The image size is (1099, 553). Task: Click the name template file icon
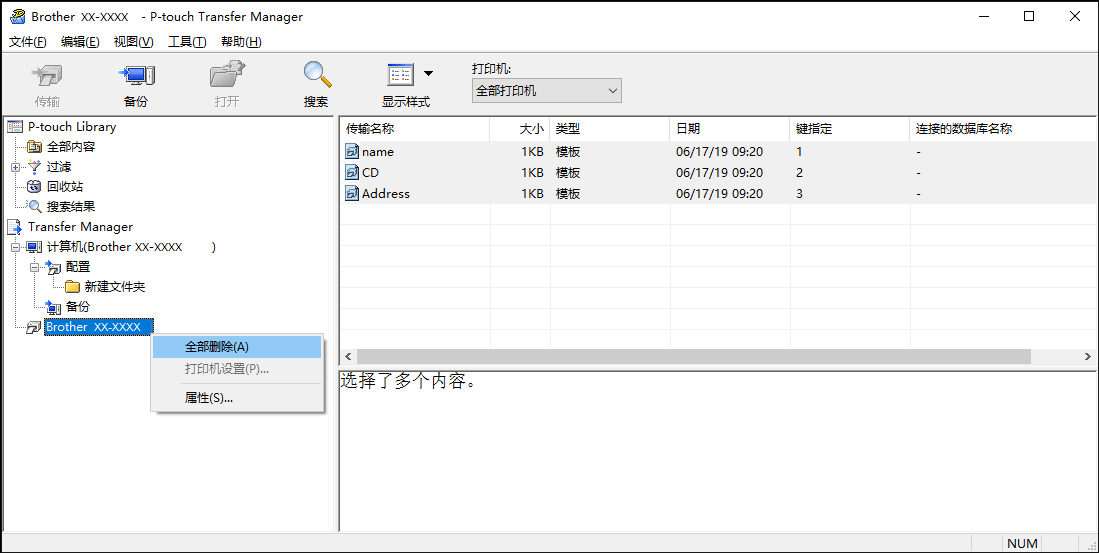[x=352, y=151]
